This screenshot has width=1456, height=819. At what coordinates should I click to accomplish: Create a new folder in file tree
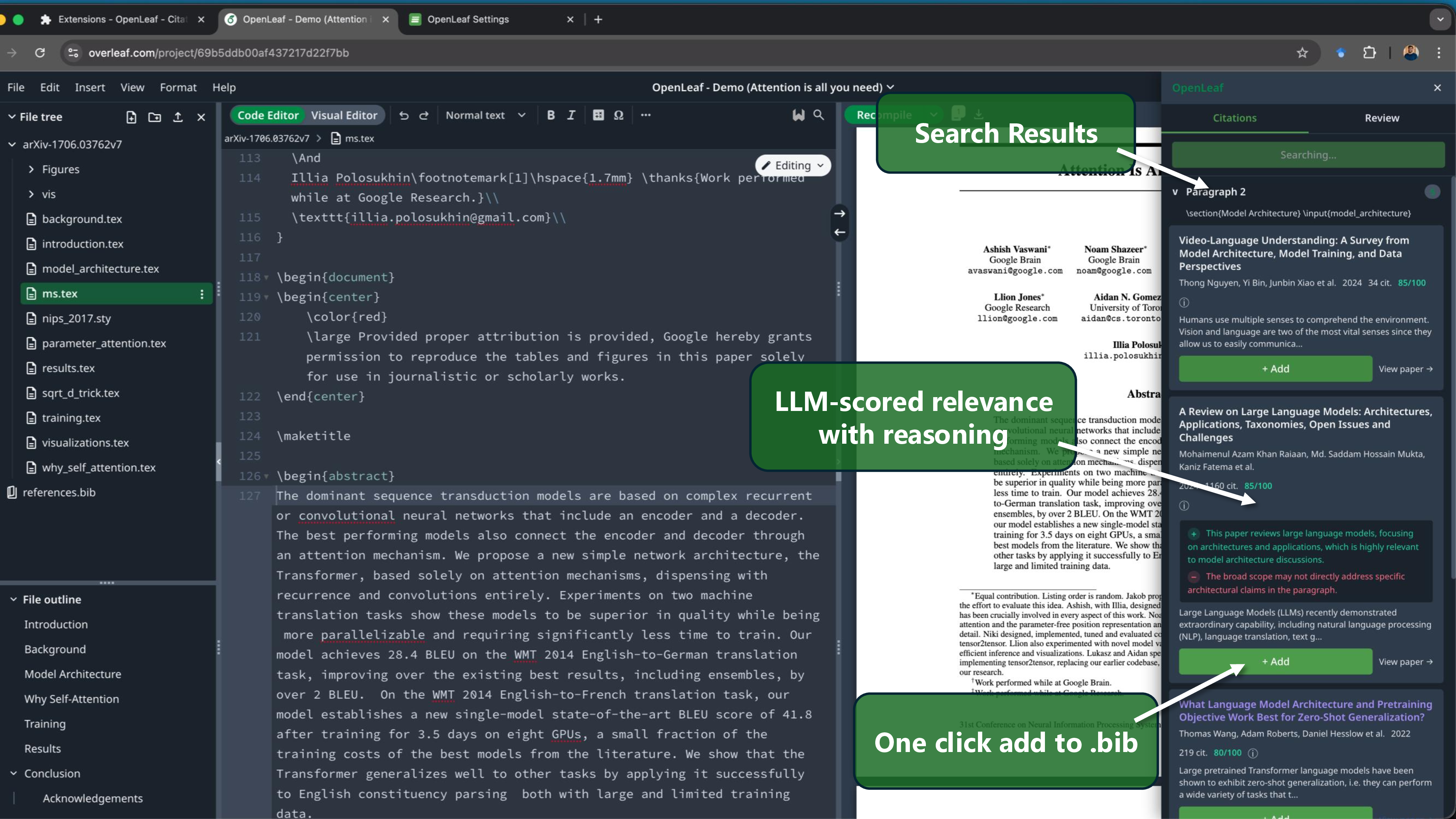click(154, 117)
